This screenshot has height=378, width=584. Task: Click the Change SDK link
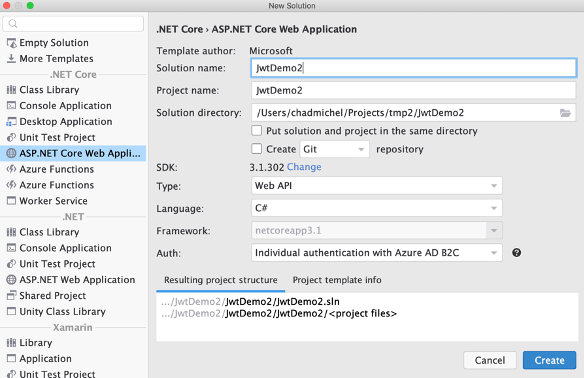coord(304,167)
